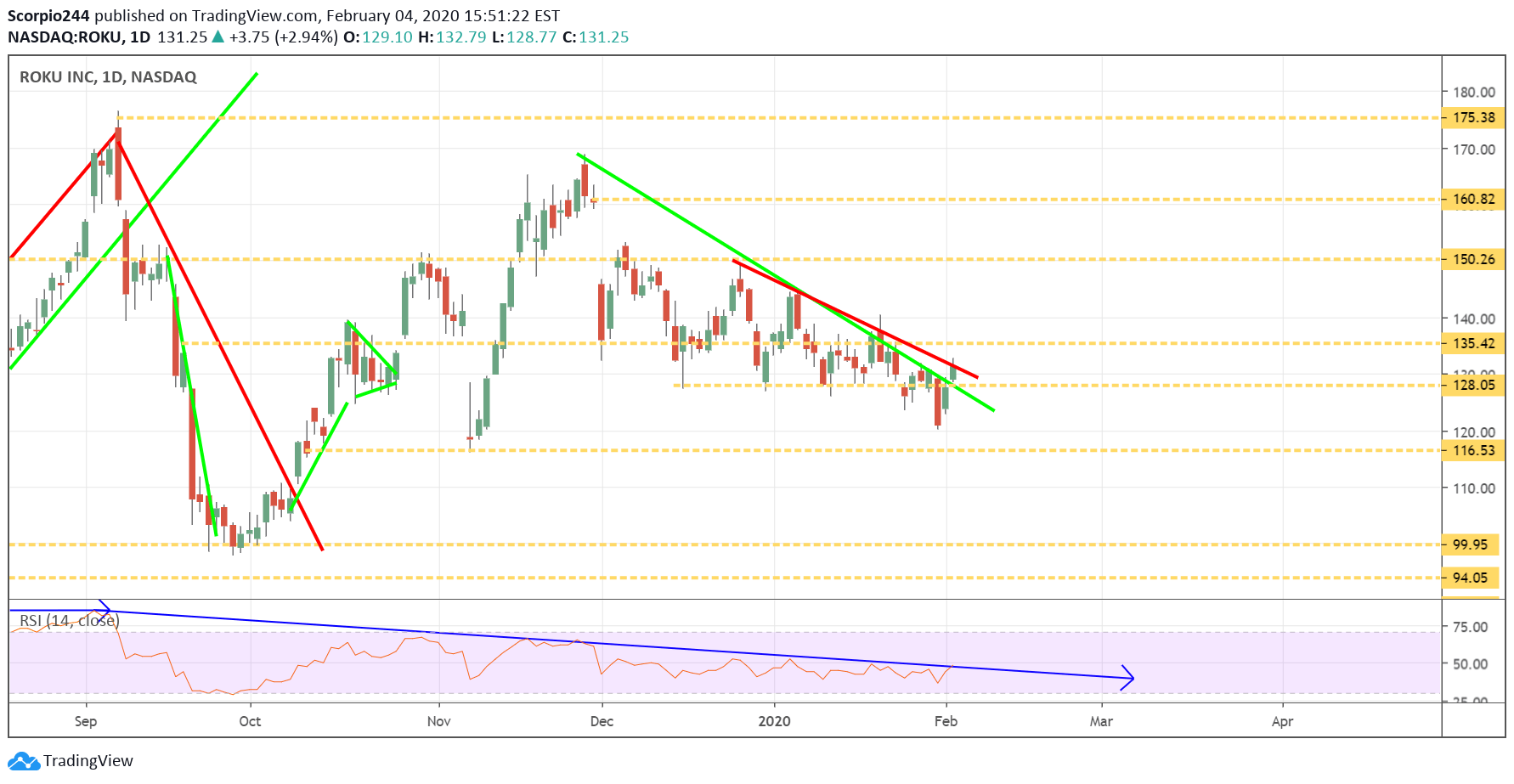Click the 135.42 price level label
Screen dimensions: 1514x784
1473,343
